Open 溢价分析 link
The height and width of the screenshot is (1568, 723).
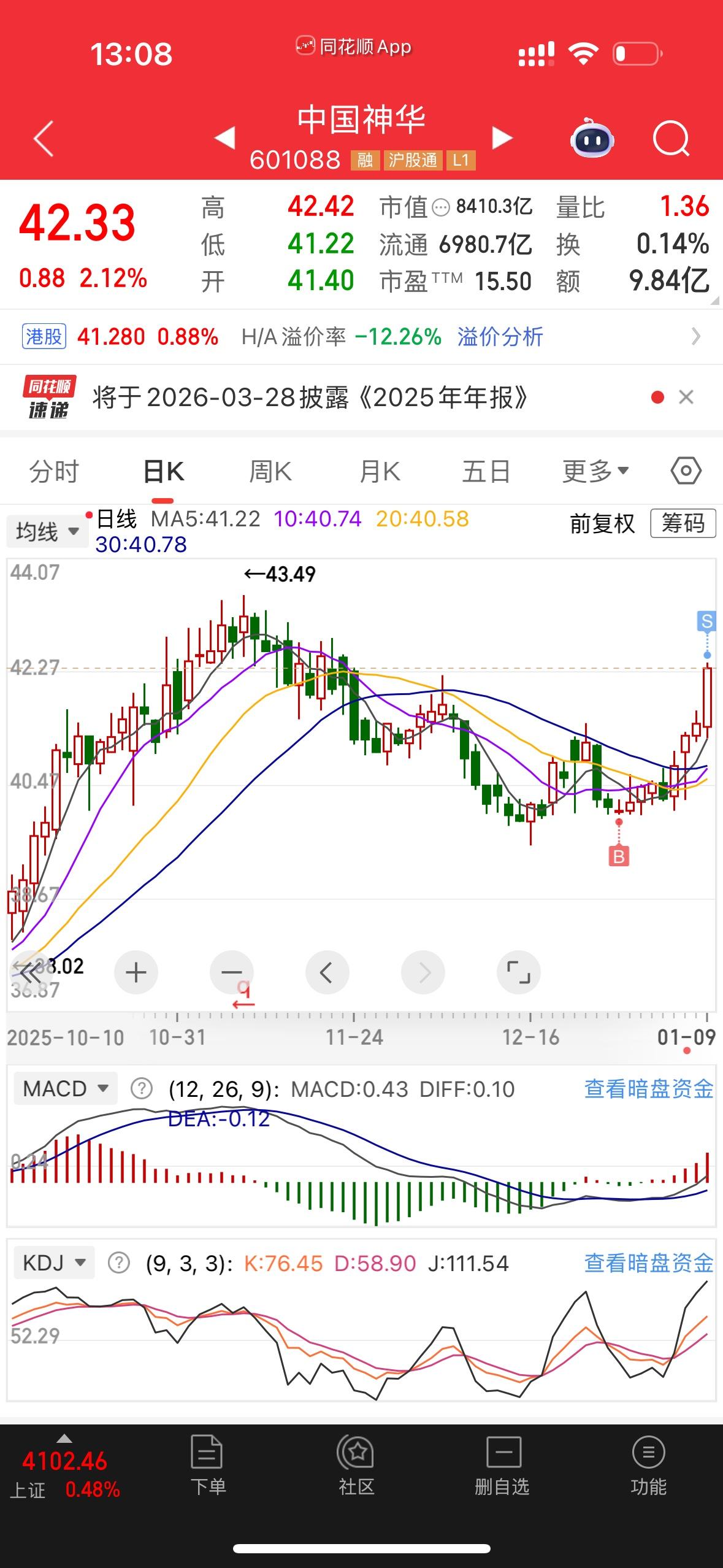point(500,337)
